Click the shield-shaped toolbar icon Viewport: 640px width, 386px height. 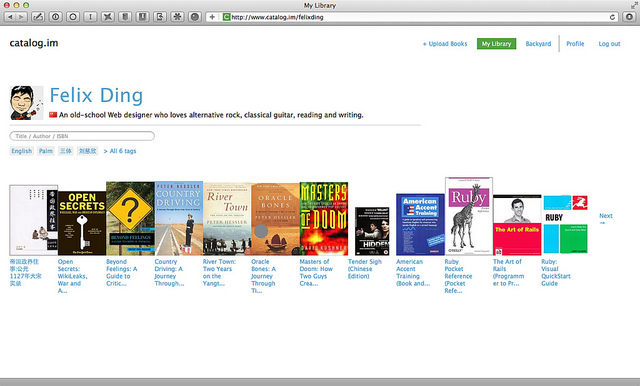pyautogui.click(x=125, y=17)
